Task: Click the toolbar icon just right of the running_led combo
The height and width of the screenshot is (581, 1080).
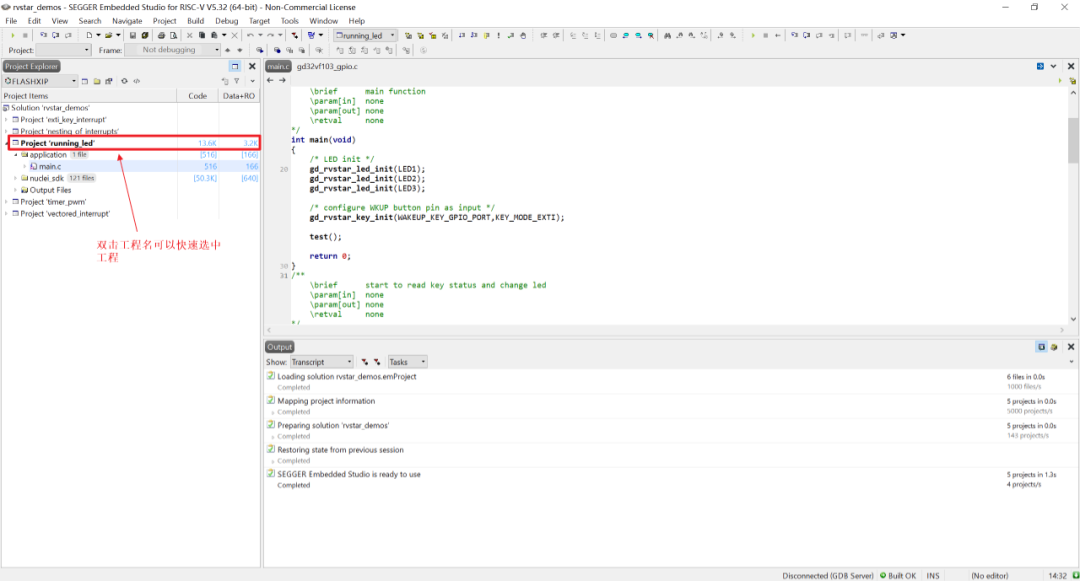Action: click(408, 35)
